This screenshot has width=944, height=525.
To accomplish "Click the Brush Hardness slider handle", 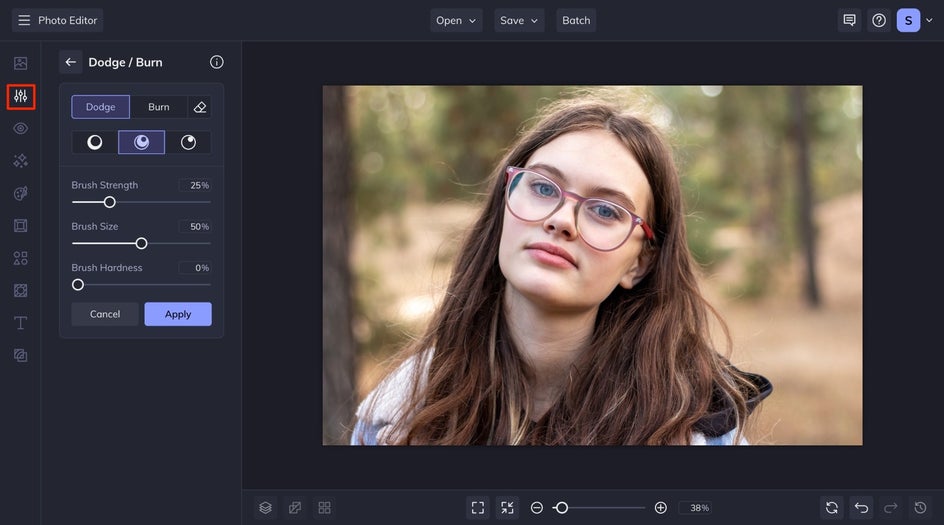I will (78, 285).
